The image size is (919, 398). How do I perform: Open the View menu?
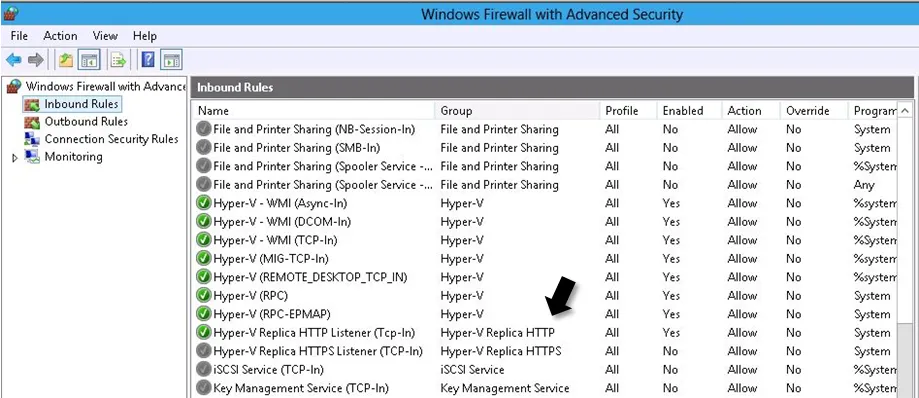tap(105, 36)
